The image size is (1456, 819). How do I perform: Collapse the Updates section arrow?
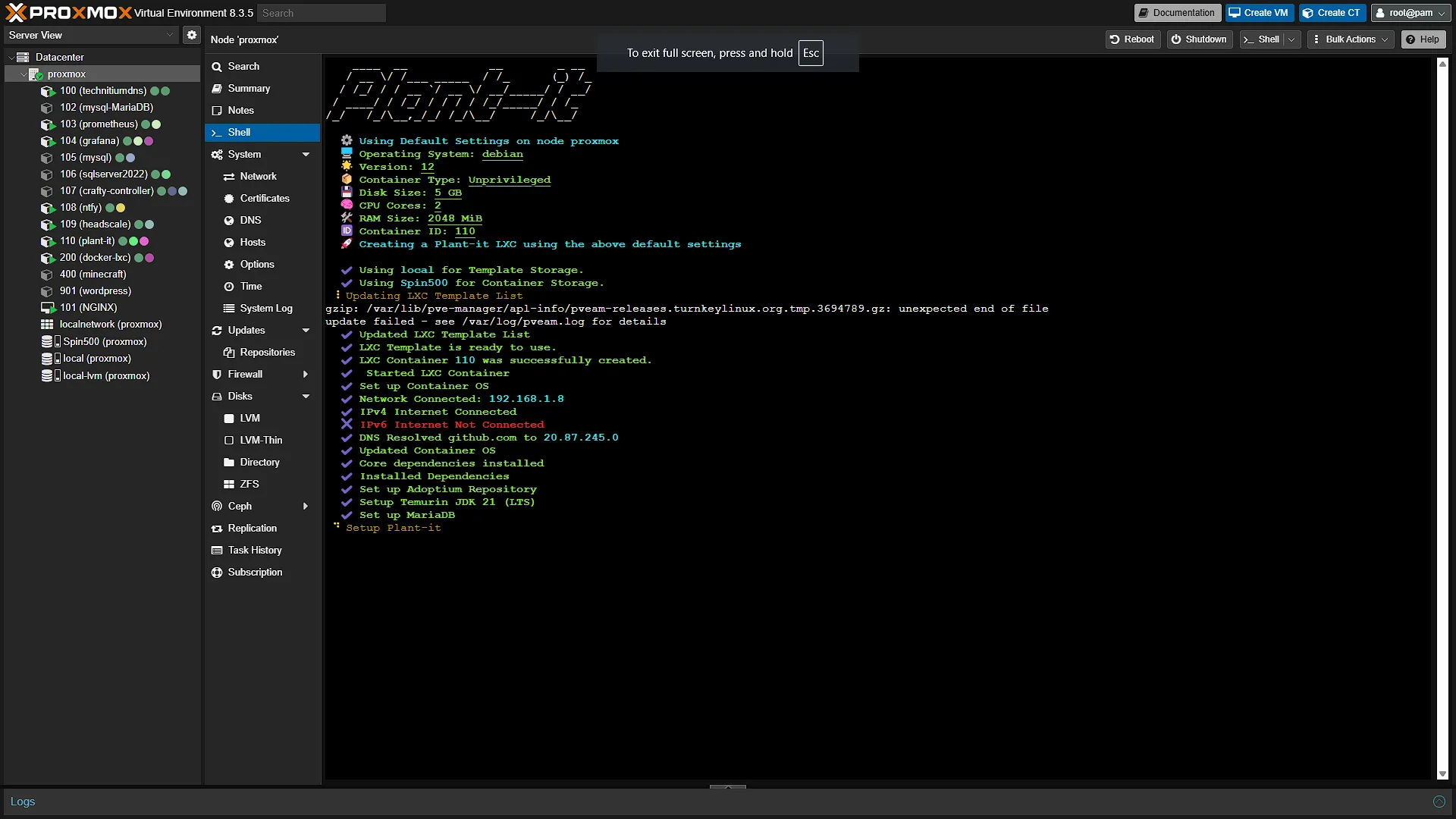(x=306, y=331)
